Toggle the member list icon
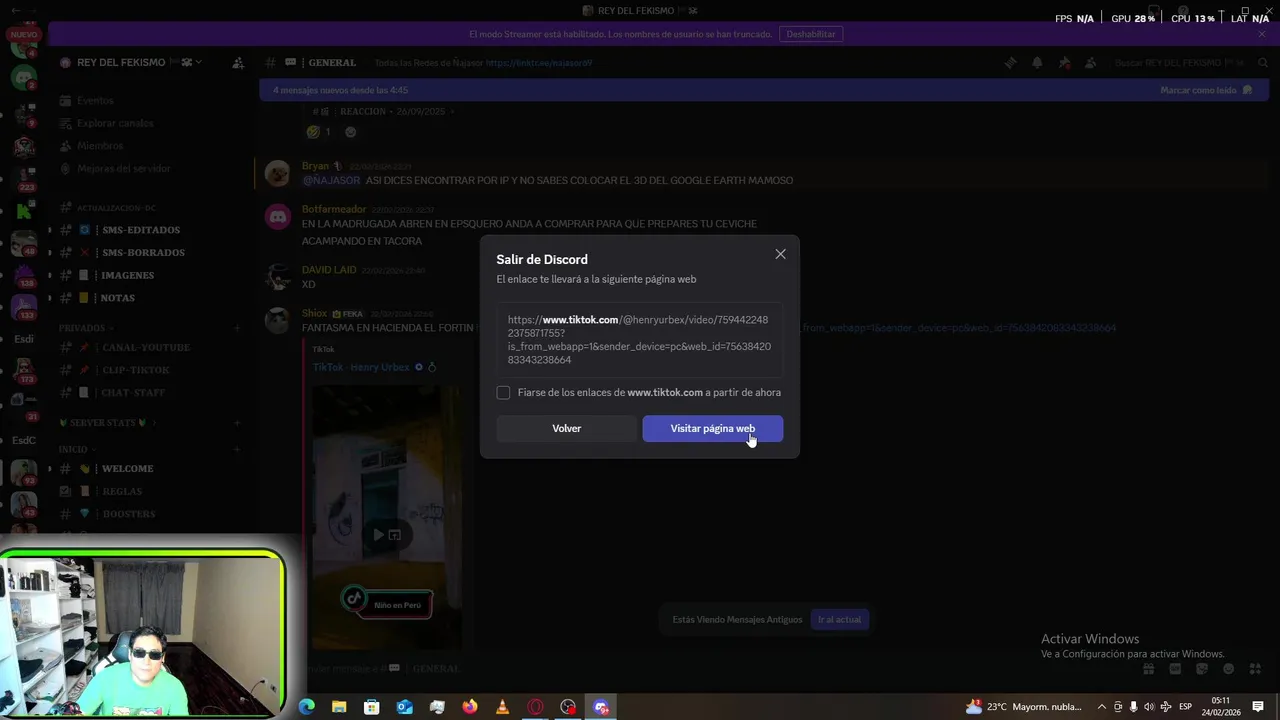 (1091, 62)
